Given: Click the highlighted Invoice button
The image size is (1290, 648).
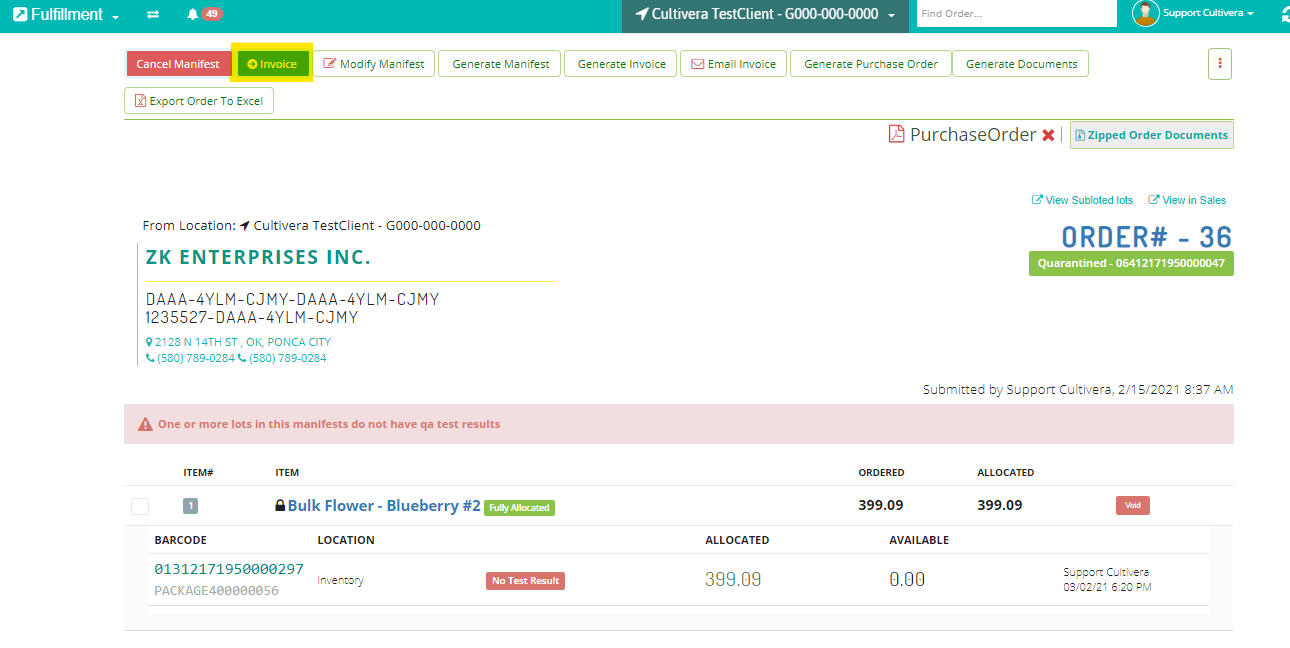Looking at the screenshot, I should (273, 64).
